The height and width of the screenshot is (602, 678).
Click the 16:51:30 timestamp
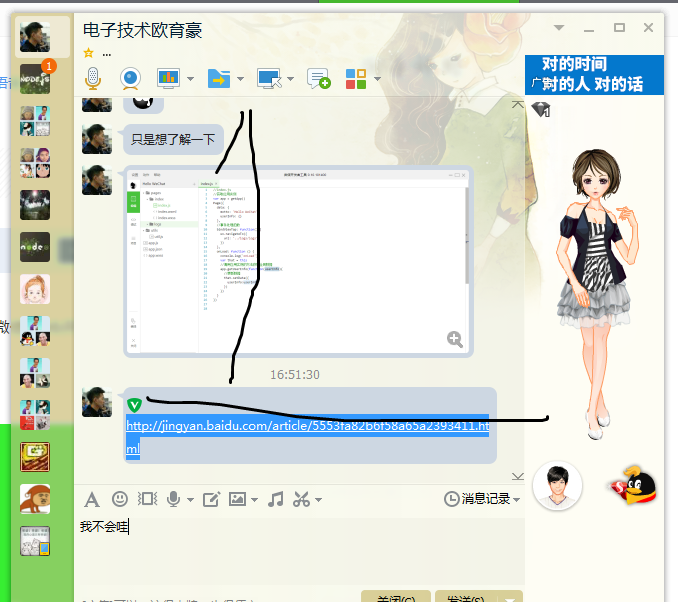click(x=295, y=375)
